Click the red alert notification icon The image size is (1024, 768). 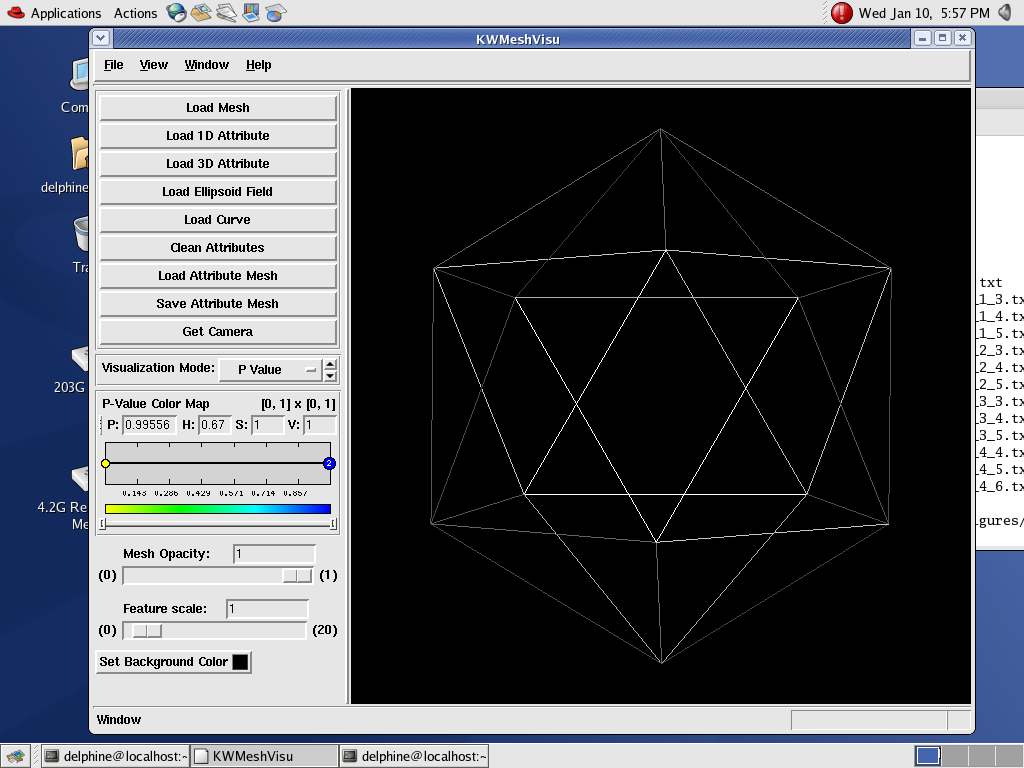coord(842,13)
